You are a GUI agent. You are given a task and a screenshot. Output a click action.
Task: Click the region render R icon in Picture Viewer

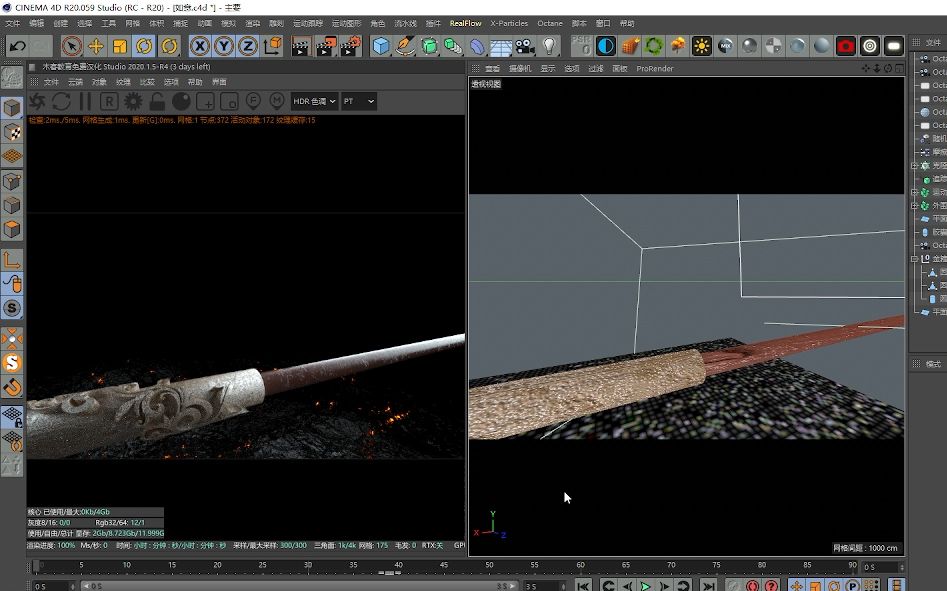(109, 101)
